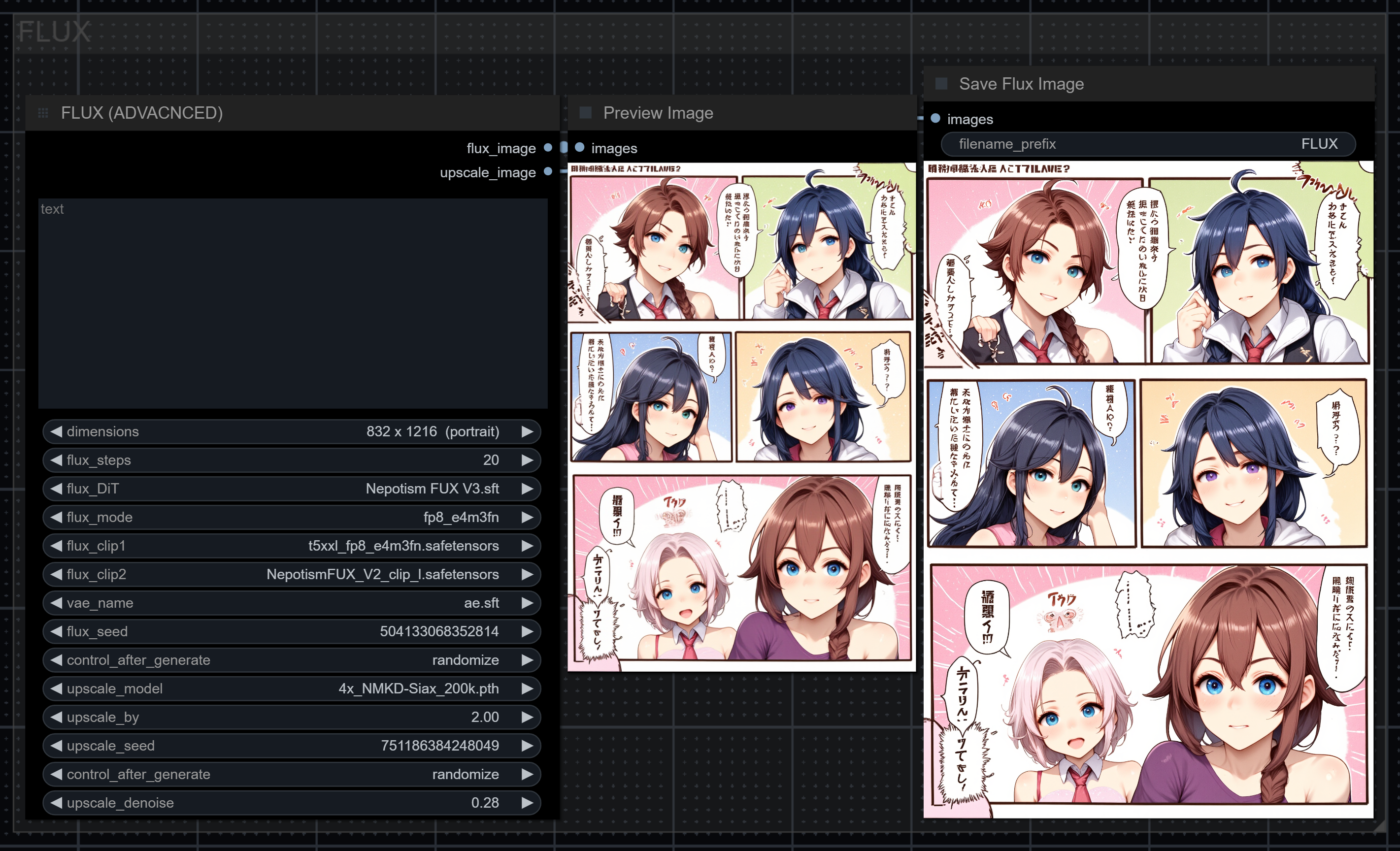
Task: Increase upscale_by value with right arrow
Action: [x=527, y=717]
